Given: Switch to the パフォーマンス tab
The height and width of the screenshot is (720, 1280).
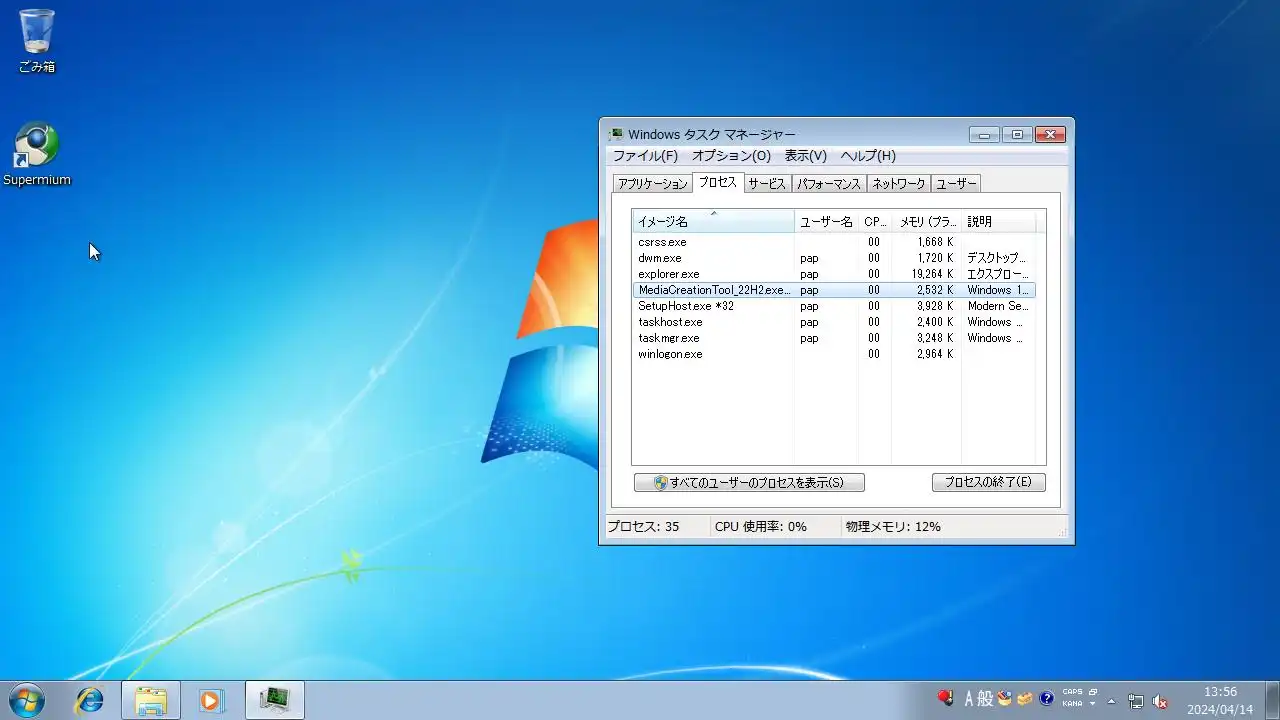Looking at the screenshot, I should click(829, 184).
